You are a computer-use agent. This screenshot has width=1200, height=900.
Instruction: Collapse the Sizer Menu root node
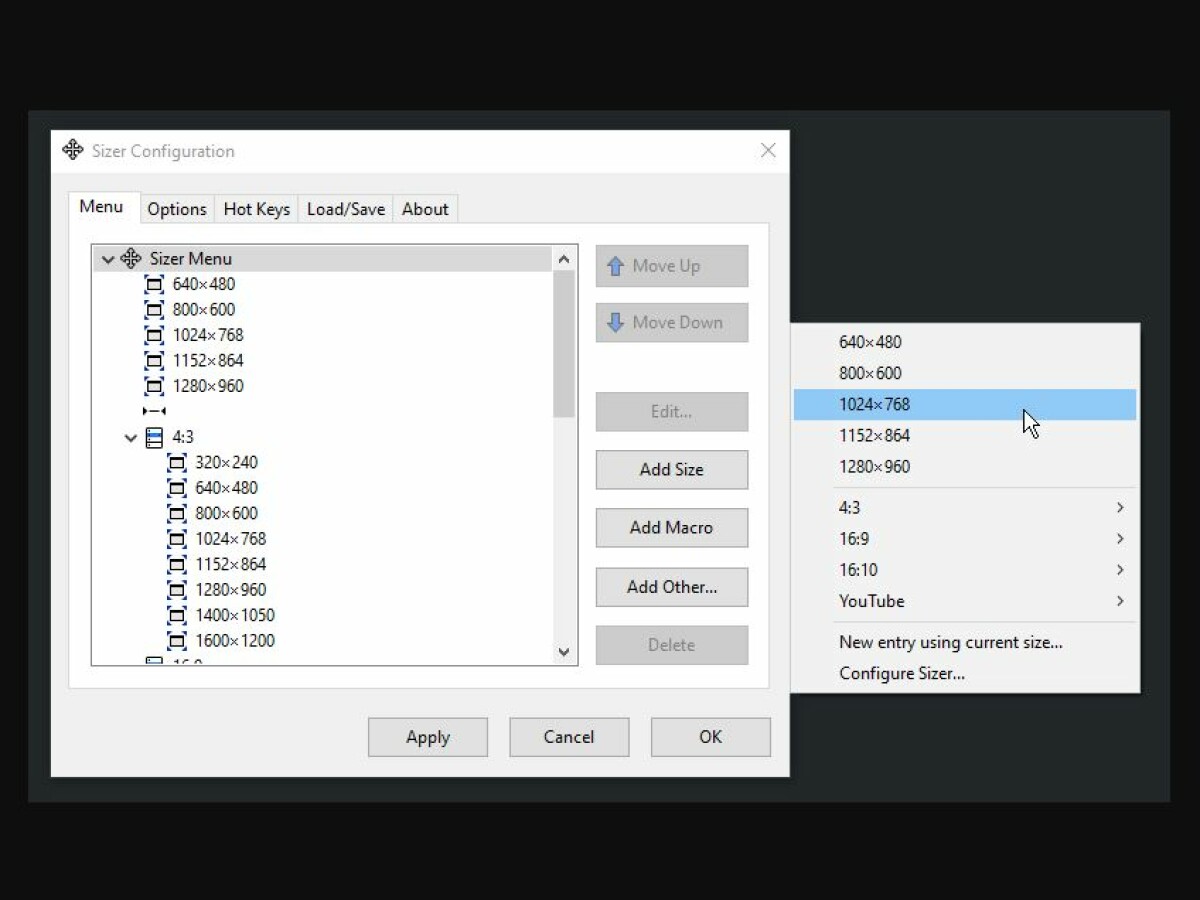(108, 259)
